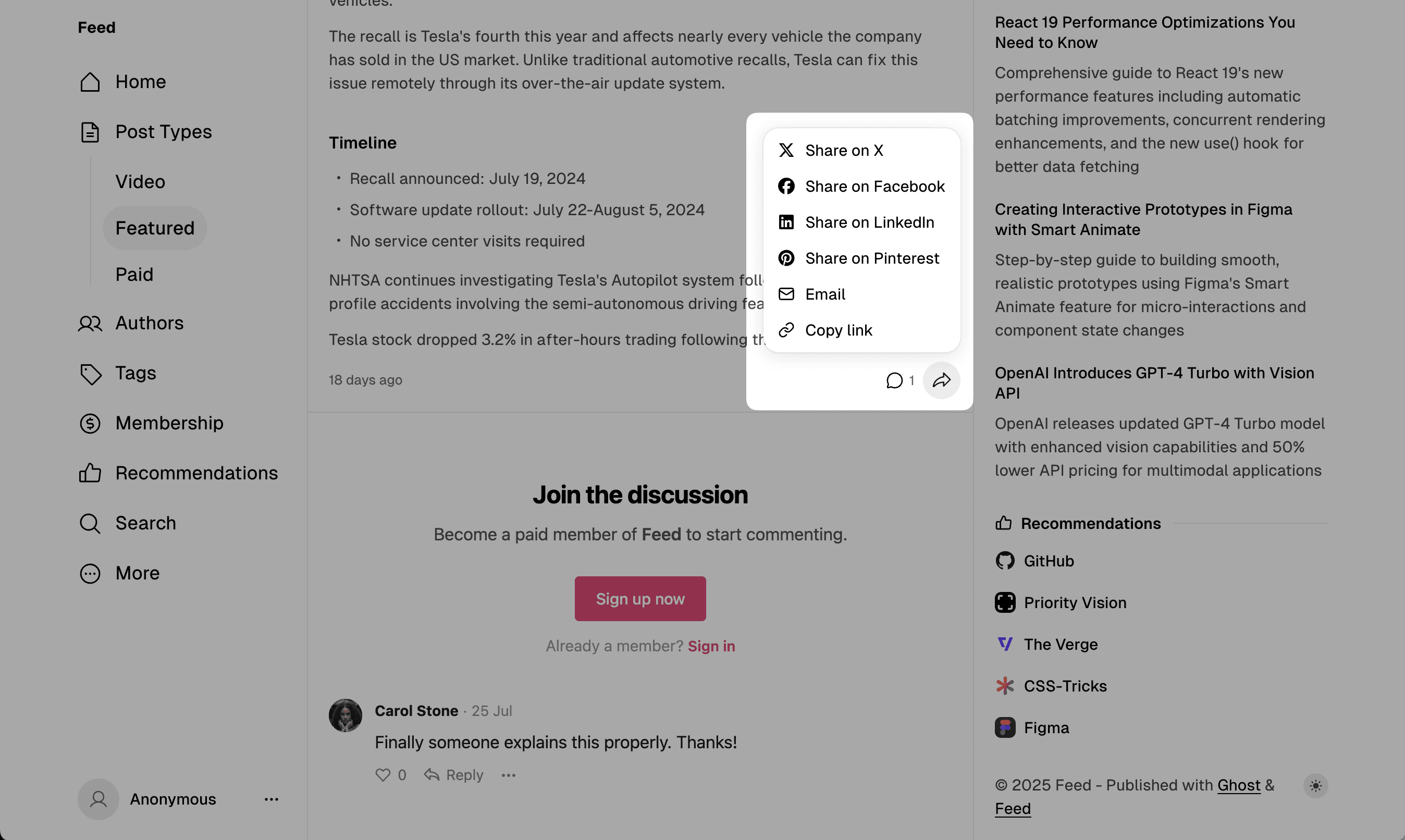This screenshot has height=840, width=1405.
Task: Open the Recommendations sidebar section
Action: 196,473
